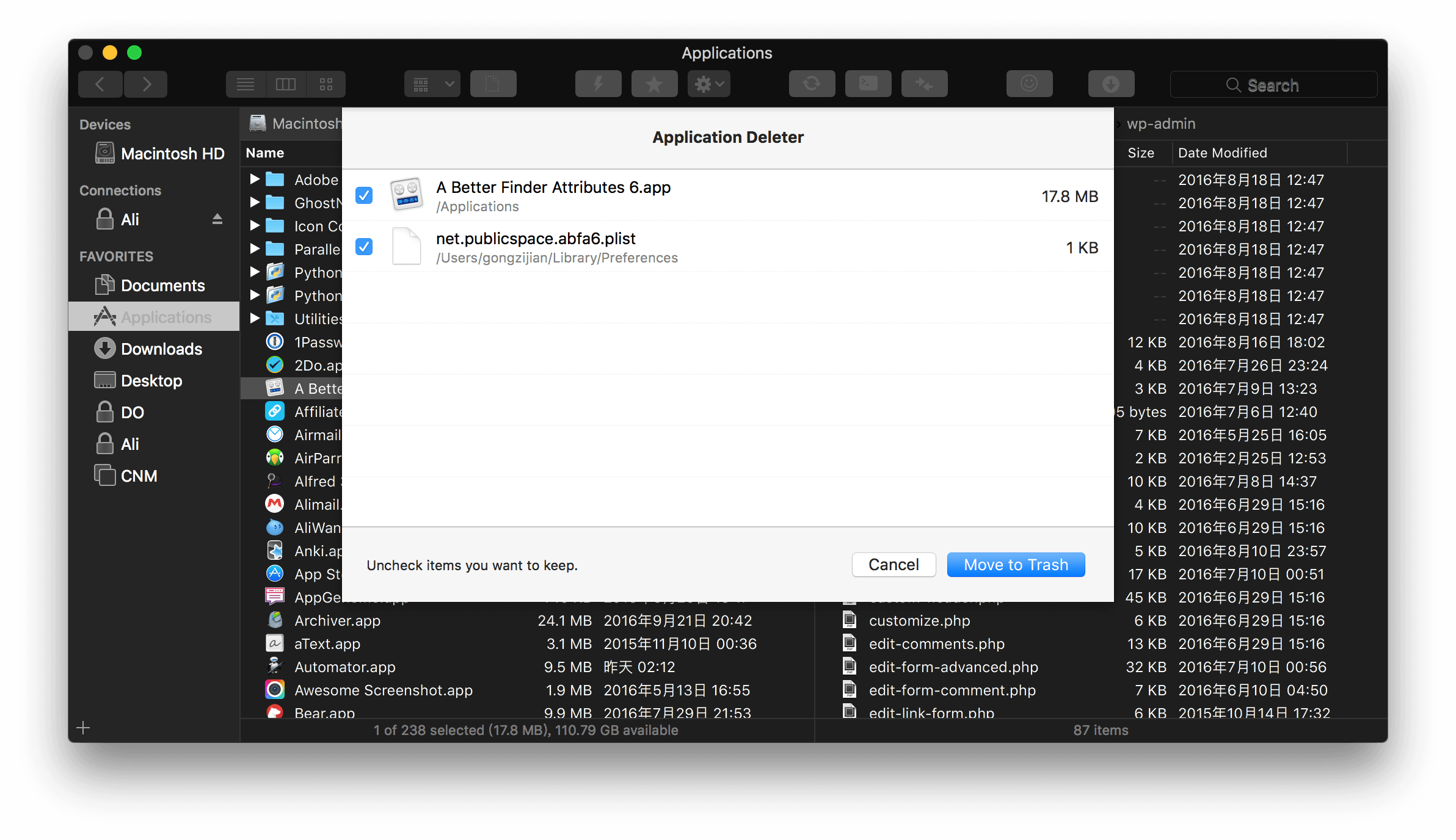Select the AirParrot app icon
Screen dimensions: 1456x840
pyautogui.click(x=275, y=457)
